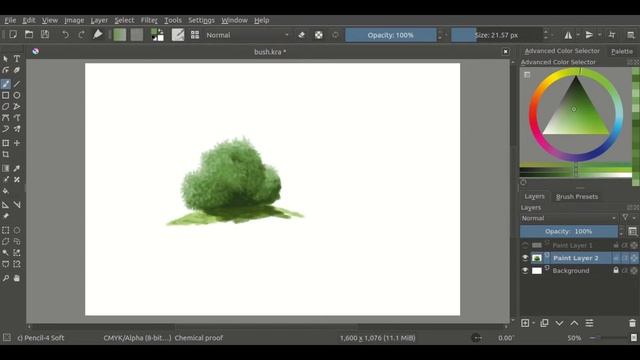The image size is (640, 360).
Task: Move layer up with up arrow
Action: pos(574,323)
